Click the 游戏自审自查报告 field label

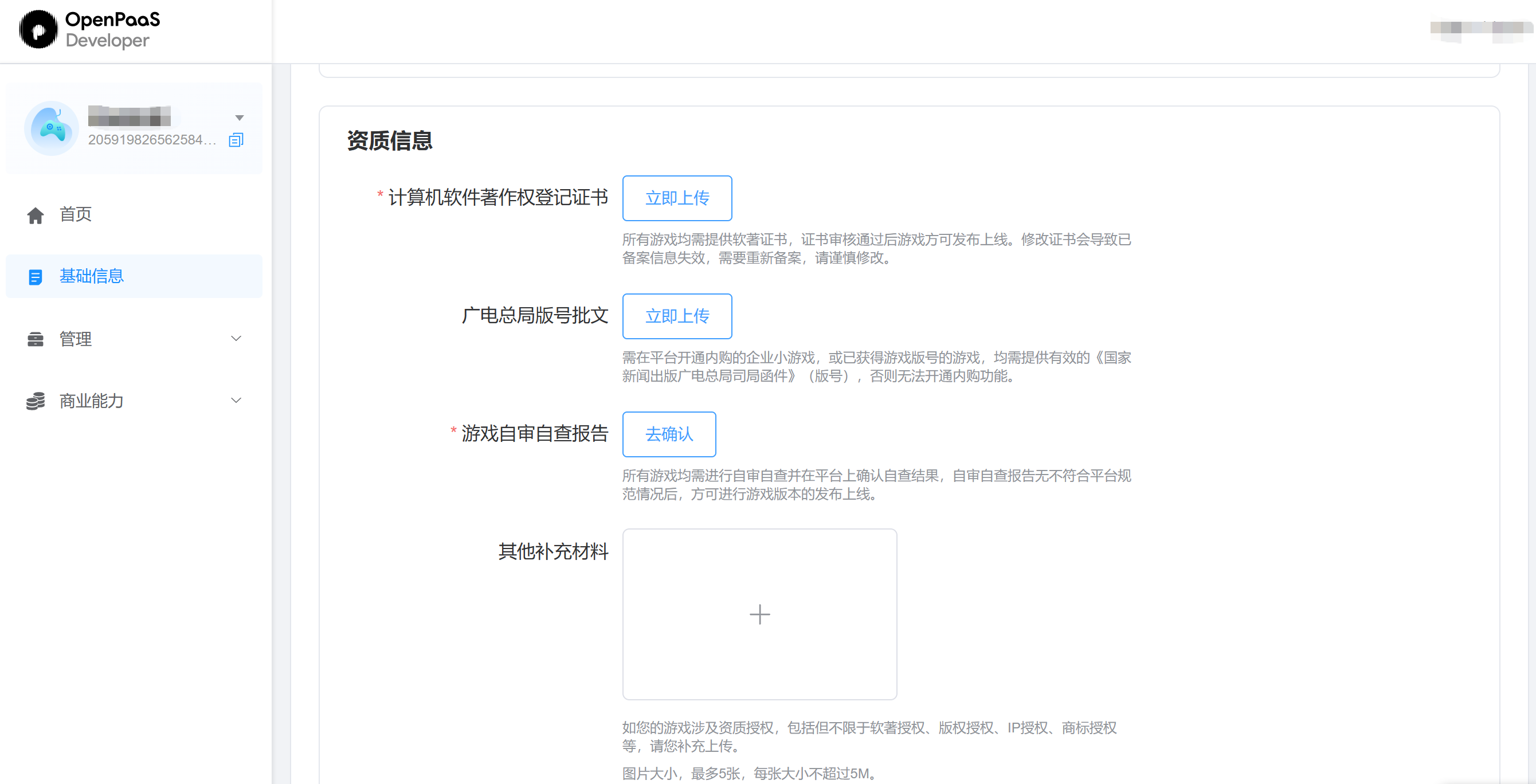tap(534, 433)
